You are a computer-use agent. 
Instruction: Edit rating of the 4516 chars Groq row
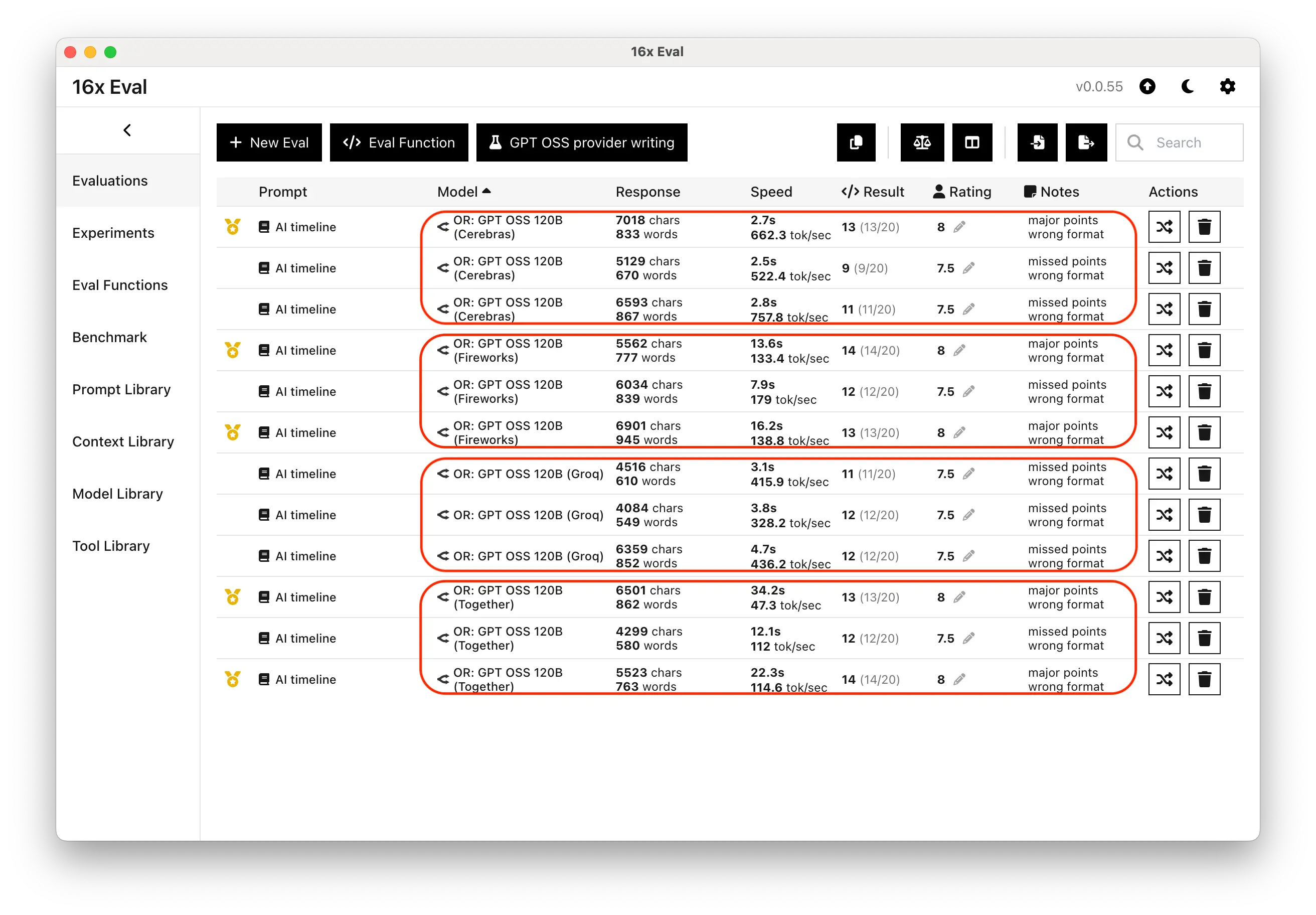pyautogui.click(x=968, y=474)
